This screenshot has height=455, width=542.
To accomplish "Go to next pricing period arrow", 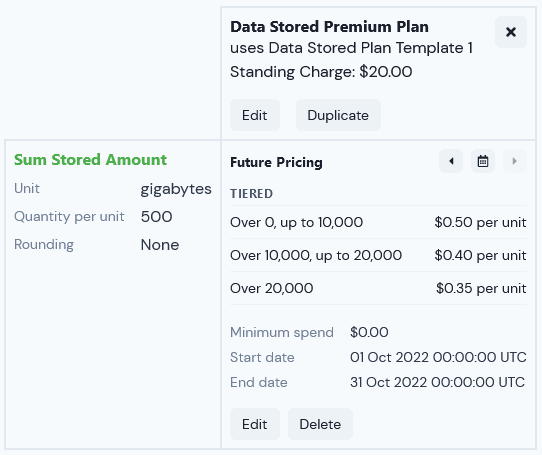I will pyautogui.click(x=515, y=161).
